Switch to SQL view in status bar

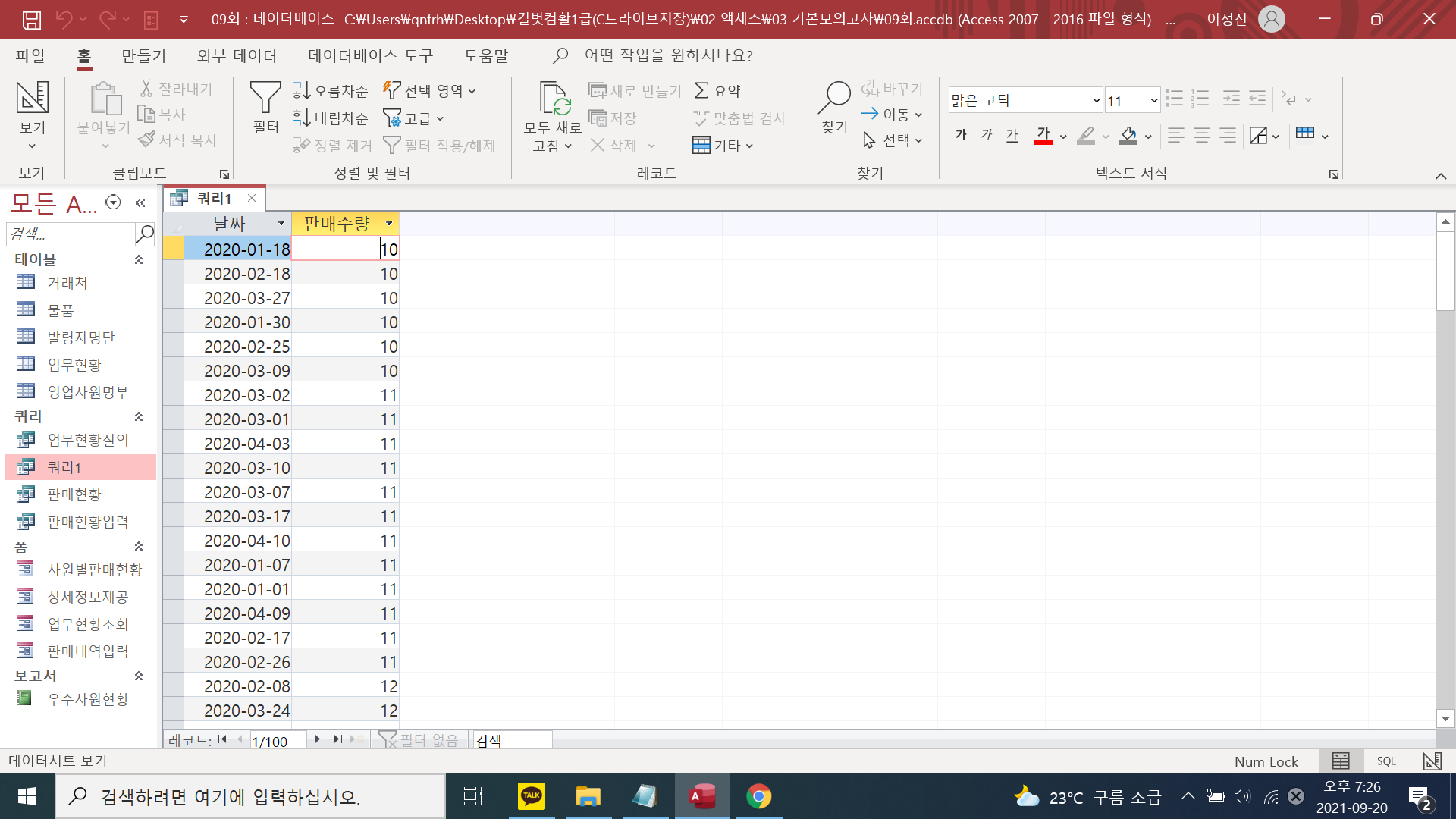click(x=1386, y=761)
